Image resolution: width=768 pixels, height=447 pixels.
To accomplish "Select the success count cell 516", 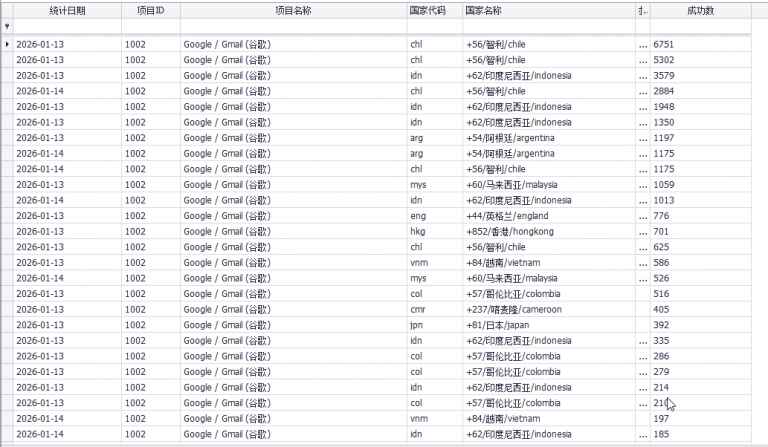I will click(x=700, y=294).
